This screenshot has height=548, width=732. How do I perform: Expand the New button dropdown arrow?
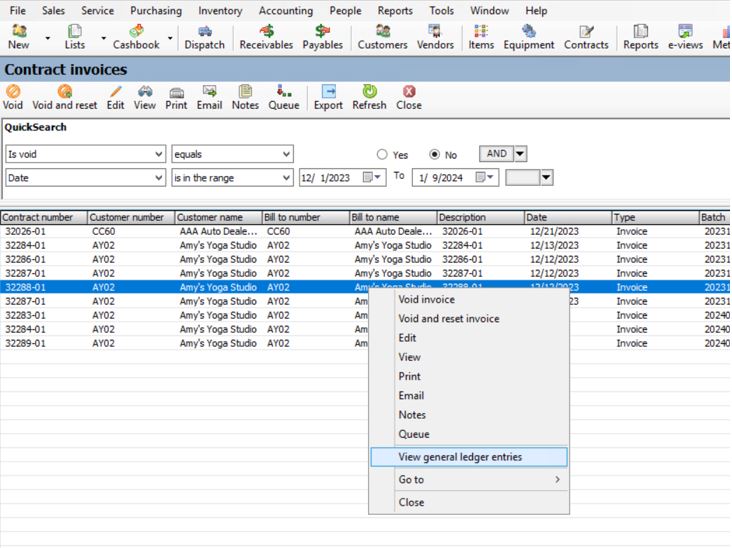tap(47, 38)
